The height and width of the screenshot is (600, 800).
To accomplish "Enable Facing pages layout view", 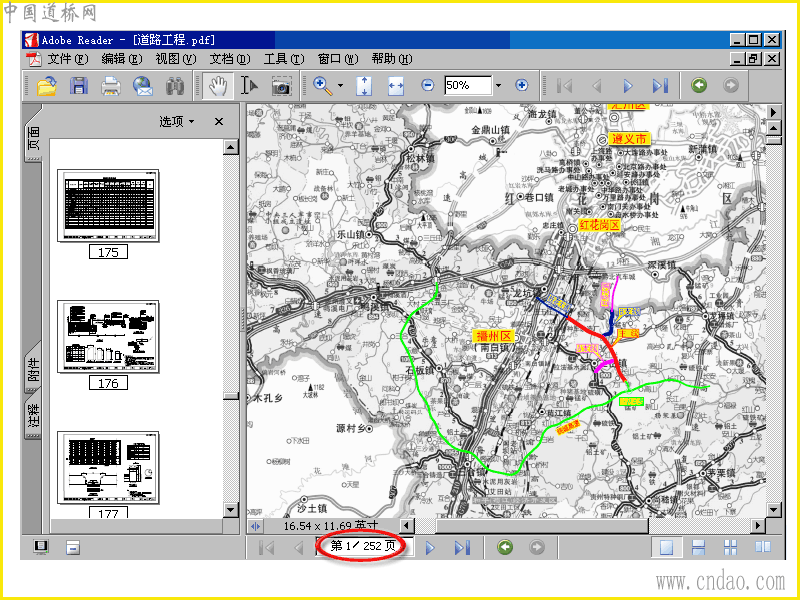I will pyautogui.click(x=763, y=547).
